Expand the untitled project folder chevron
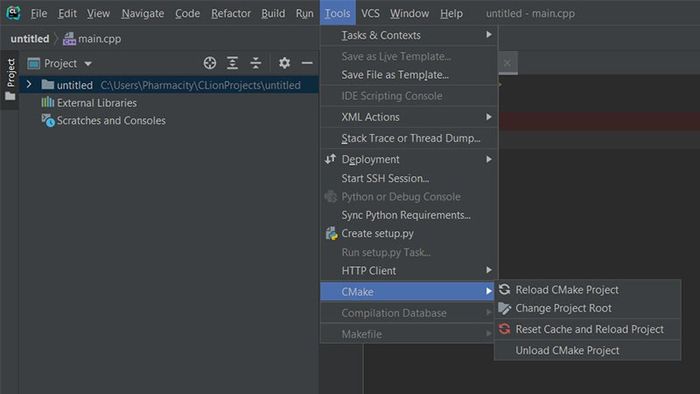Screen dimensions: 700x394 (29, 84)
